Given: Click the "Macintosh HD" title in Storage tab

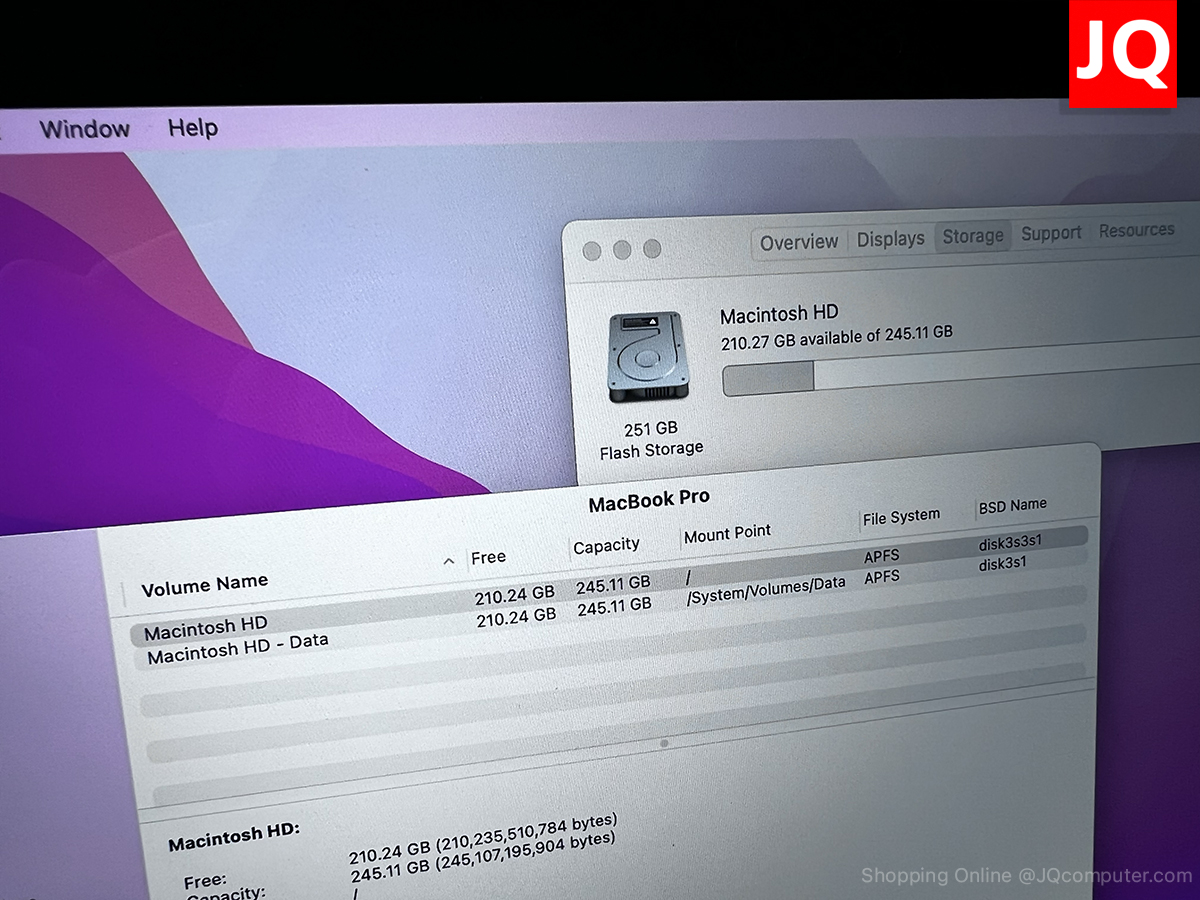Looking at the screenshot, I should [x=779, y=314].
